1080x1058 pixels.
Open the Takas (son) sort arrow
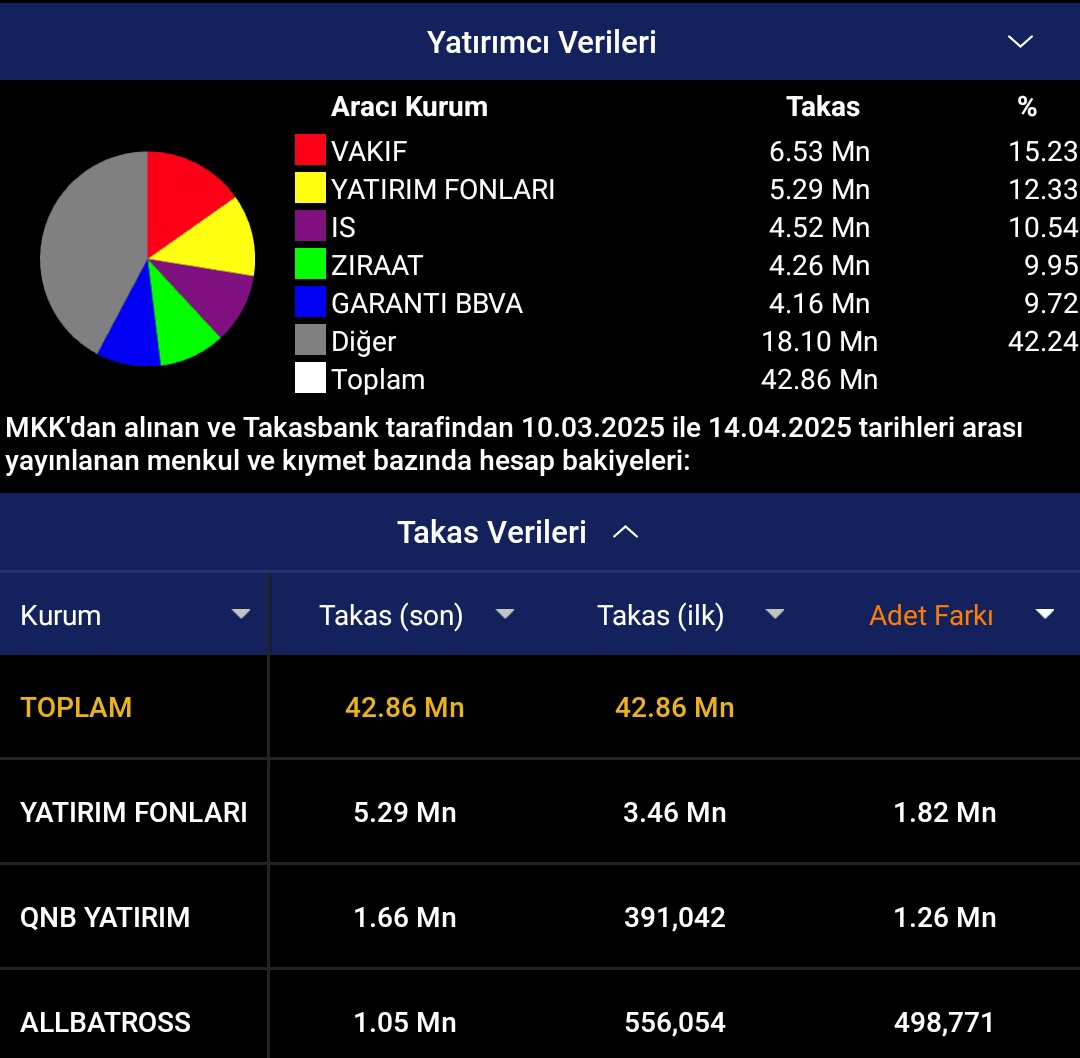[x=505, y=614]
